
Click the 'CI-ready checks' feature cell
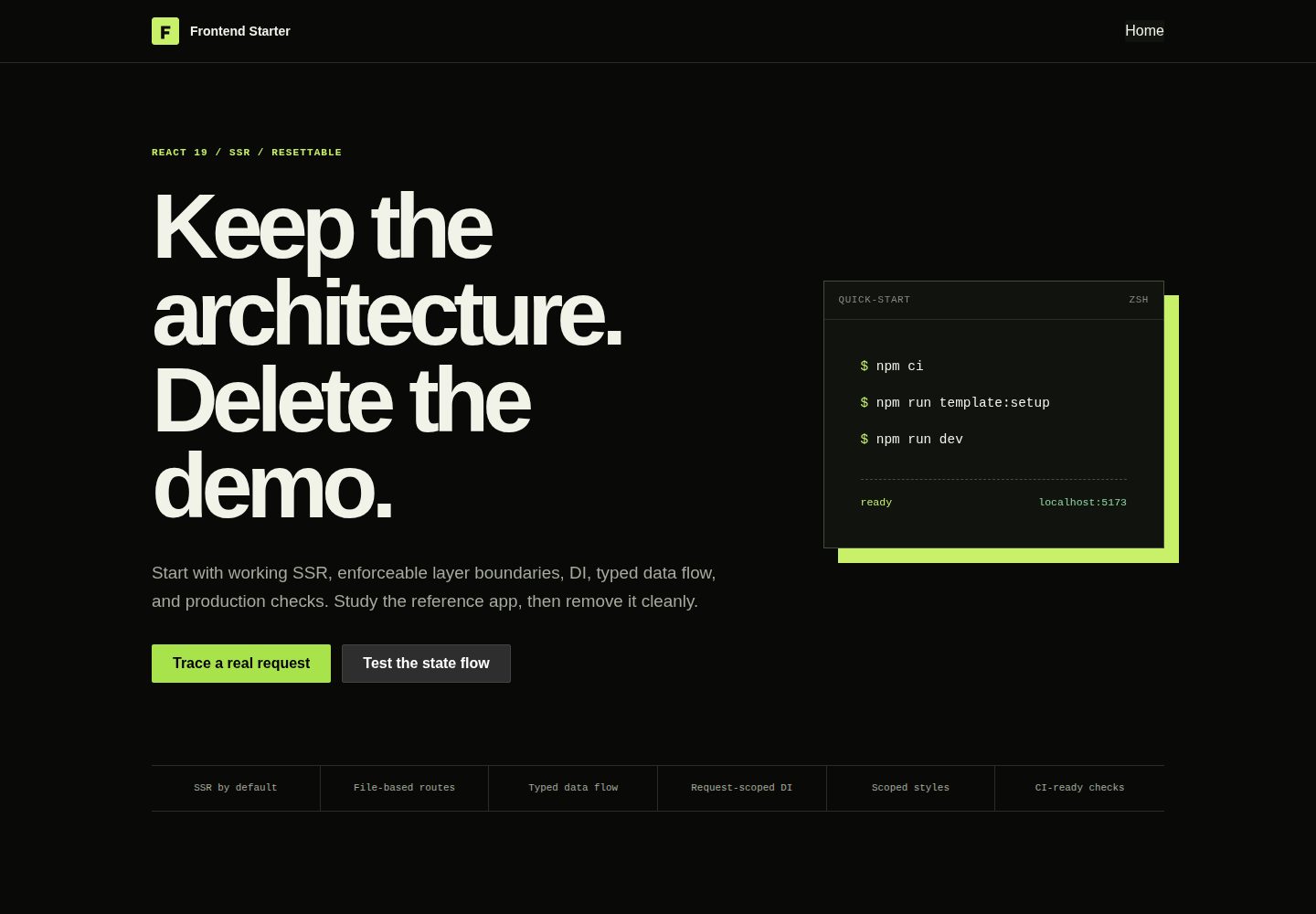(x=1079, y=788)
